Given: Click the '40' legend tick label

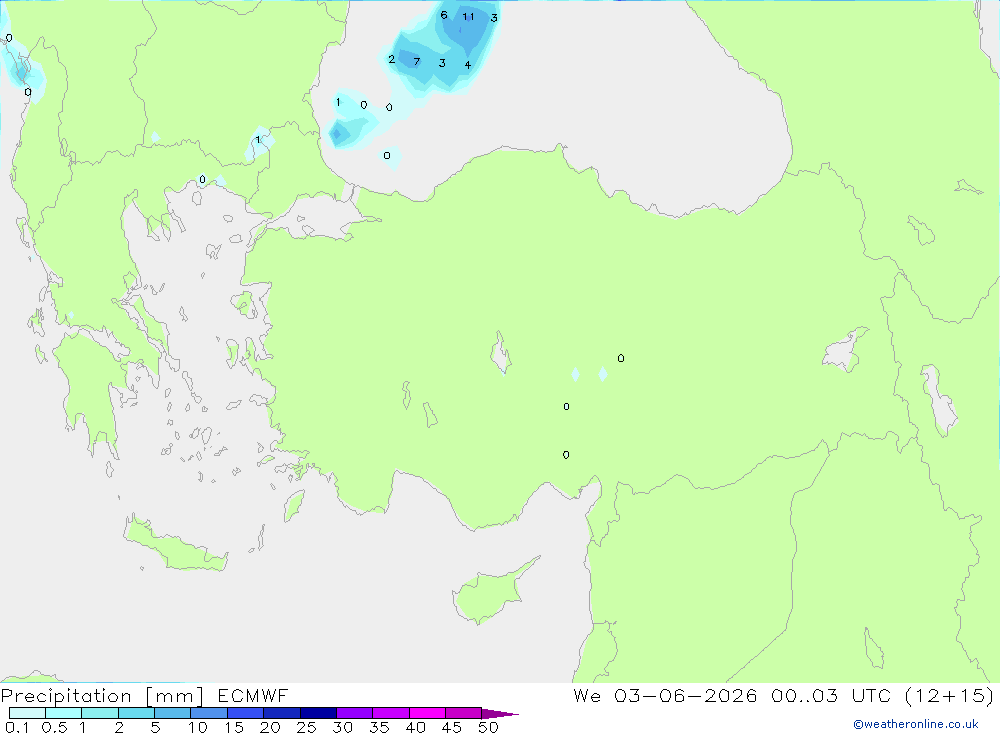Looking at the screenshot, I should pyautogui.click(x=415, y=727).
